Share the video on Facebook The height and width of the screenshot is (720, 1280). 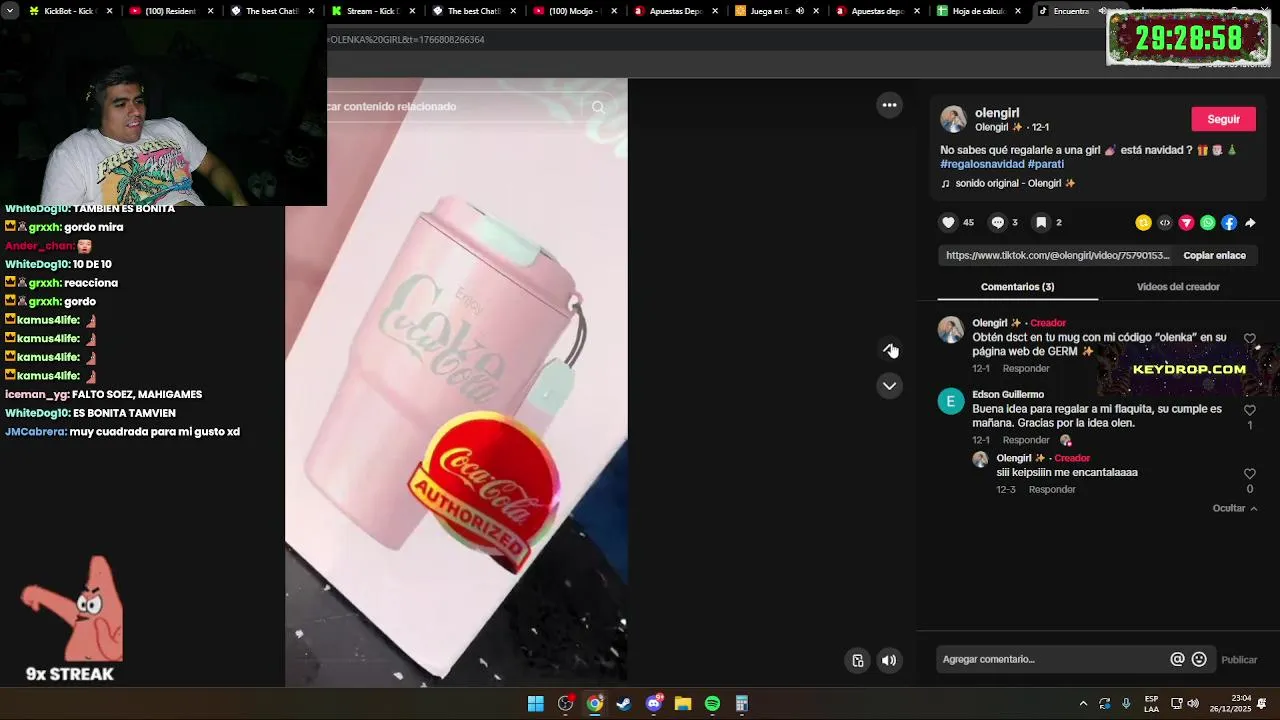coord(1229,223)
